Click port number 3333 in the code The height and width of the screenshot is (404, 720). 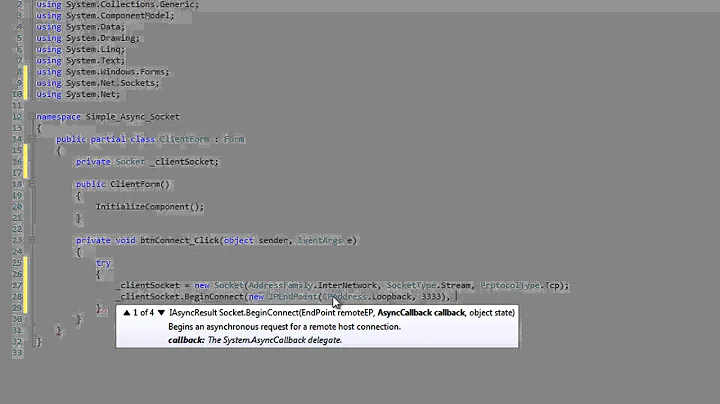(x=431, y=297)
